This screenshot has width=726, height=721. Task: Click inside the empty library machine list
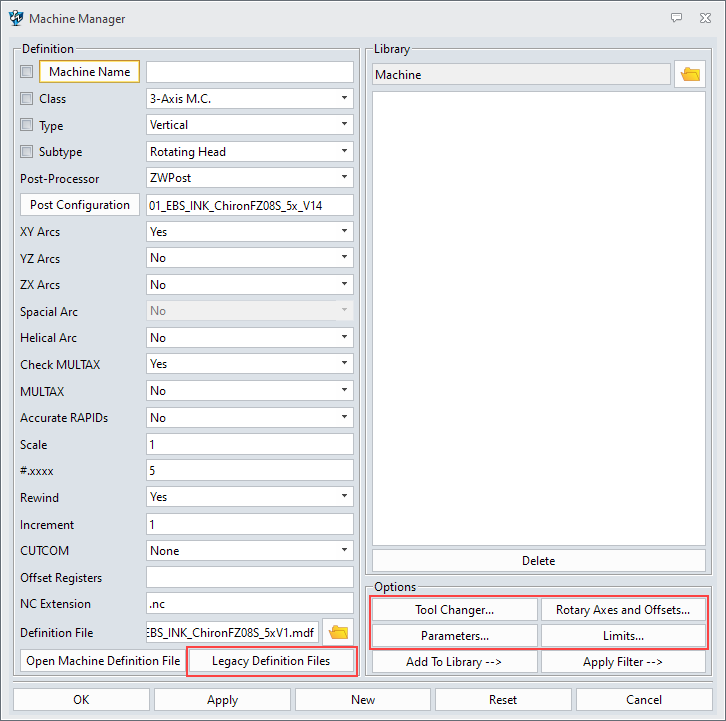[538, 318]
